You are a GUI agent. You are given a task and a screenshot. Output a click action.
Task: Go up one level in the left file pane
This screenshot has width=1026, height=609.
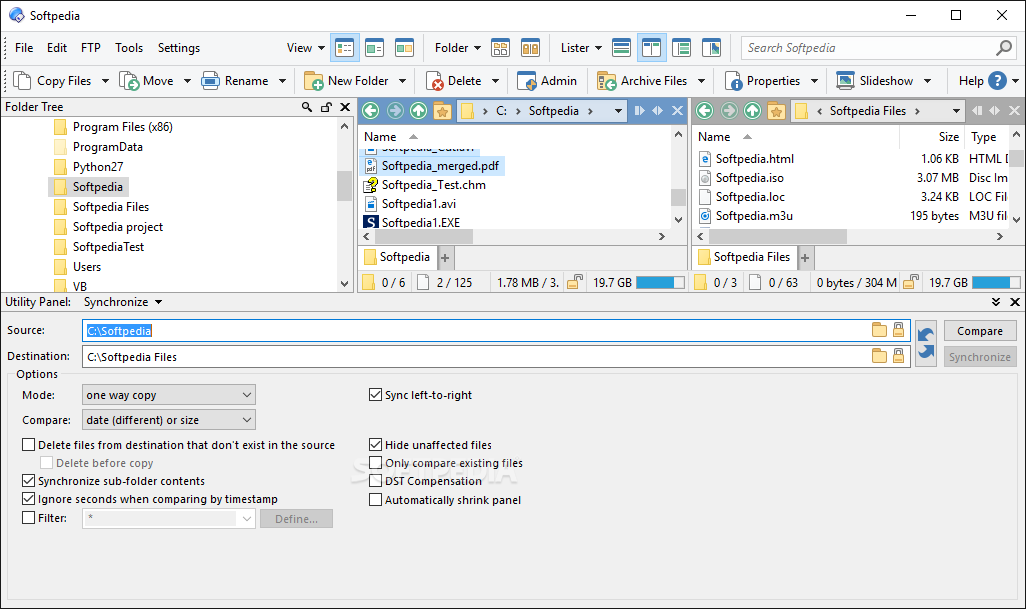tap(418, 111)
